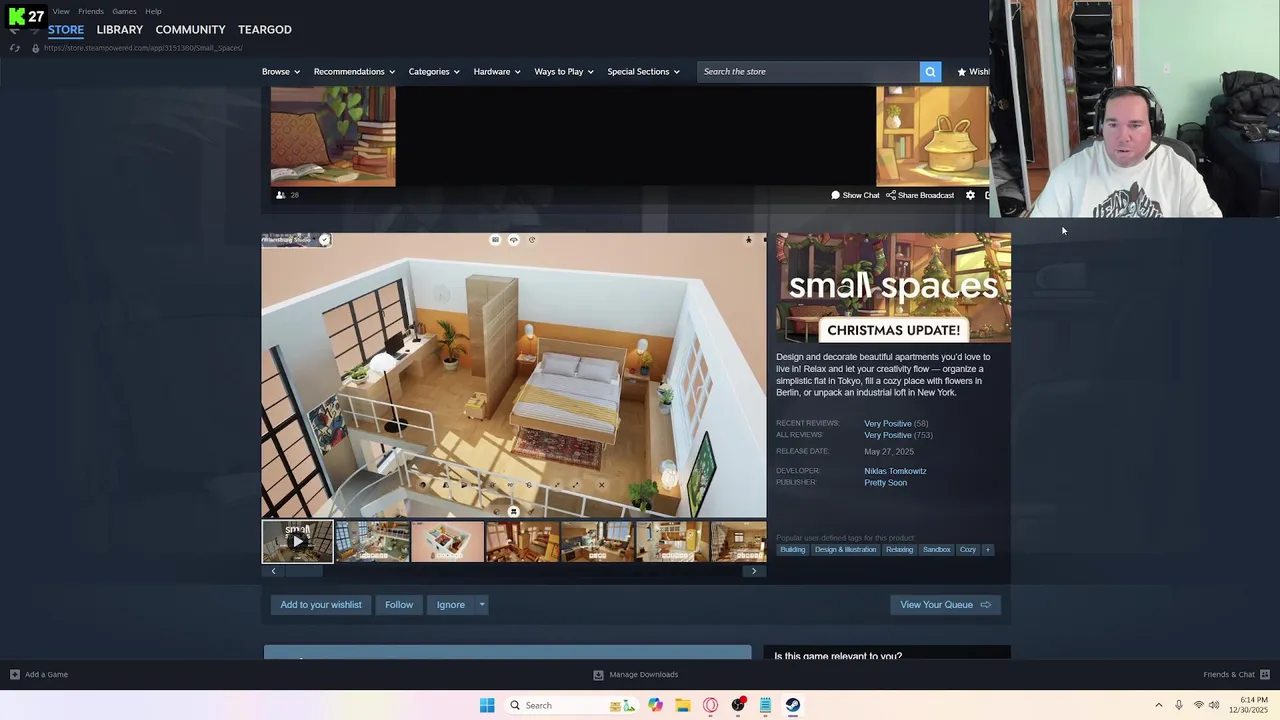This screenshot has height=720, width=1280.
Task: Expand the Special Sections dropdown
Action: click(643, 72)
